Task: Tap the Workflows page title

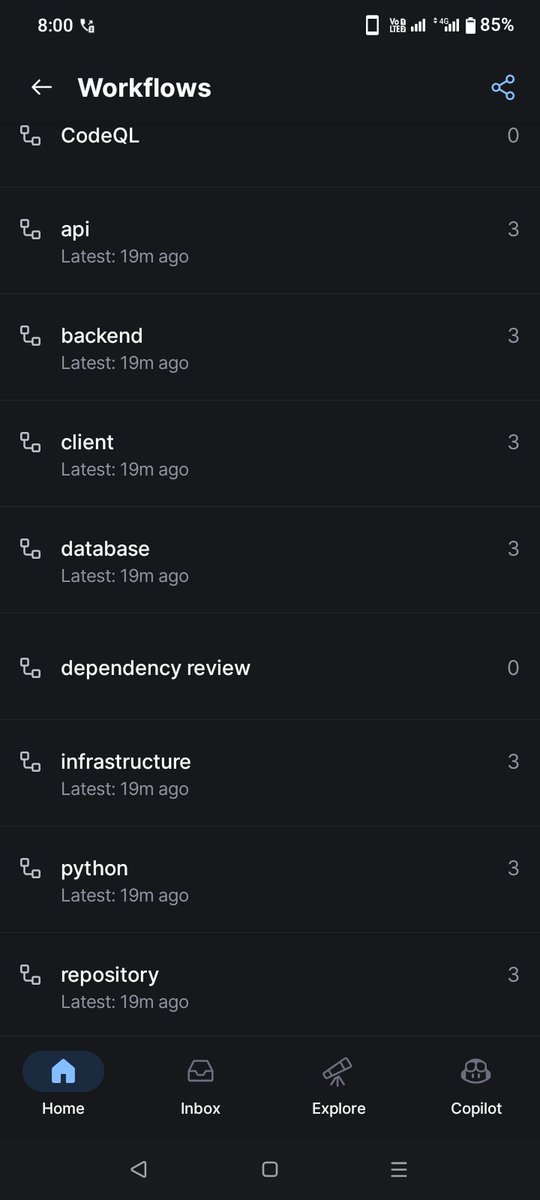Action: [144, 88]
